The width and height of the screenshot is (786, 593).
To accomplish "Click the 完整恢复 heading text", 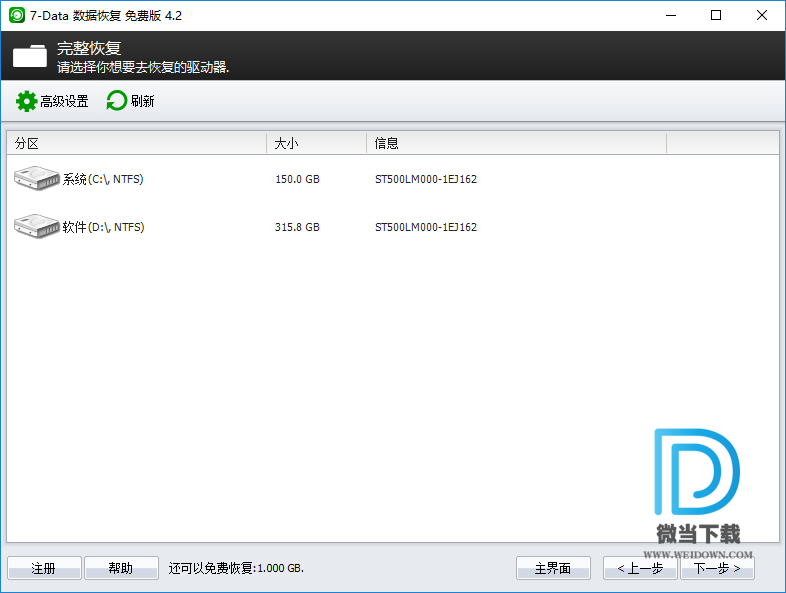I will 89,48.
